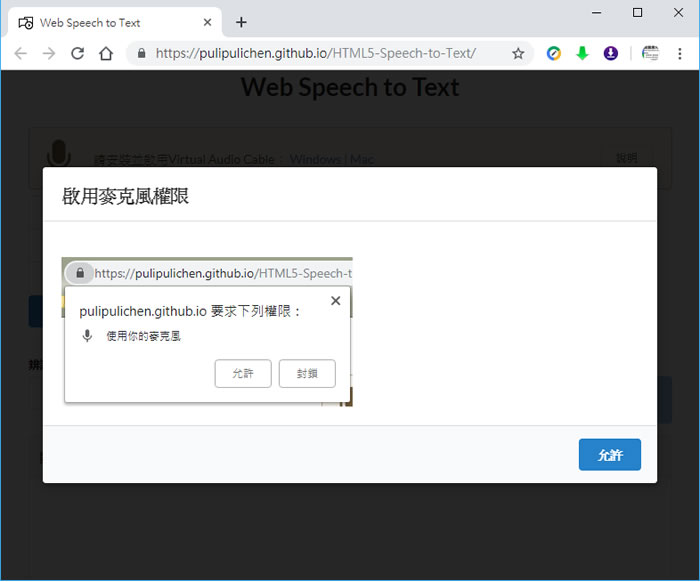Select the Web Speech to Text tab
700x582 pixels.
coord(114,22)
